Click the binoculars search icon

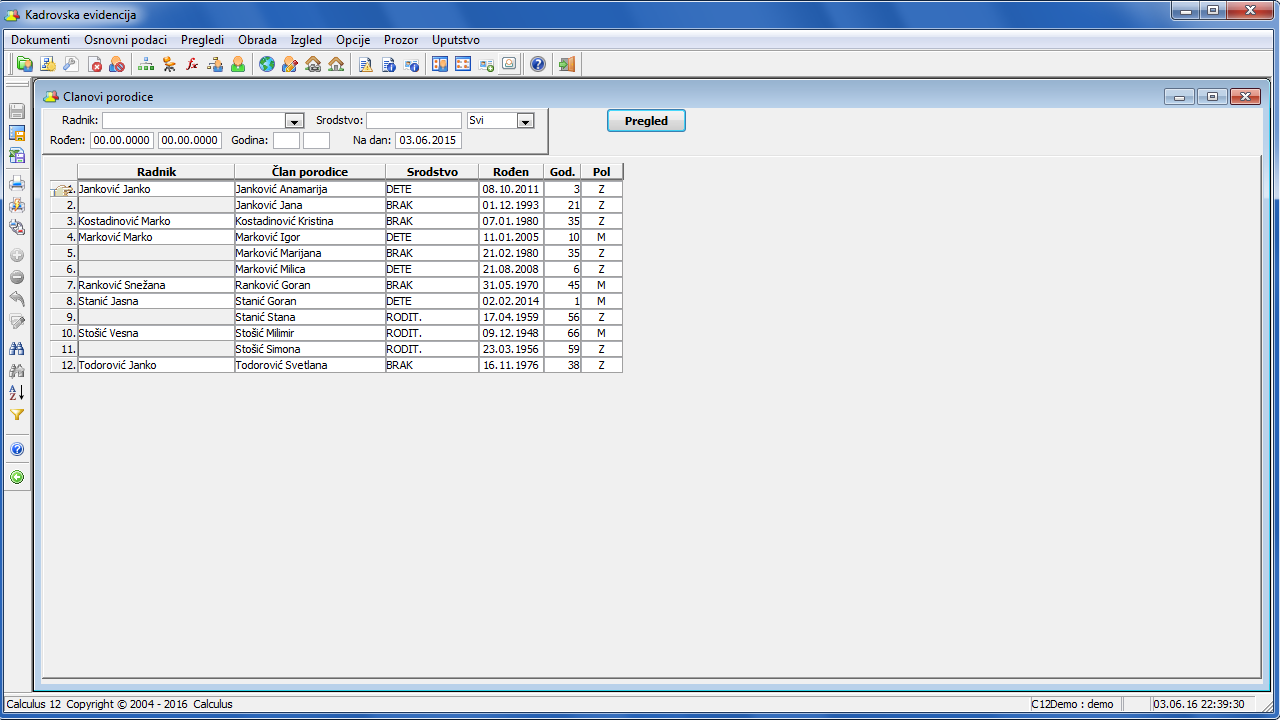[x=17, y=349]
